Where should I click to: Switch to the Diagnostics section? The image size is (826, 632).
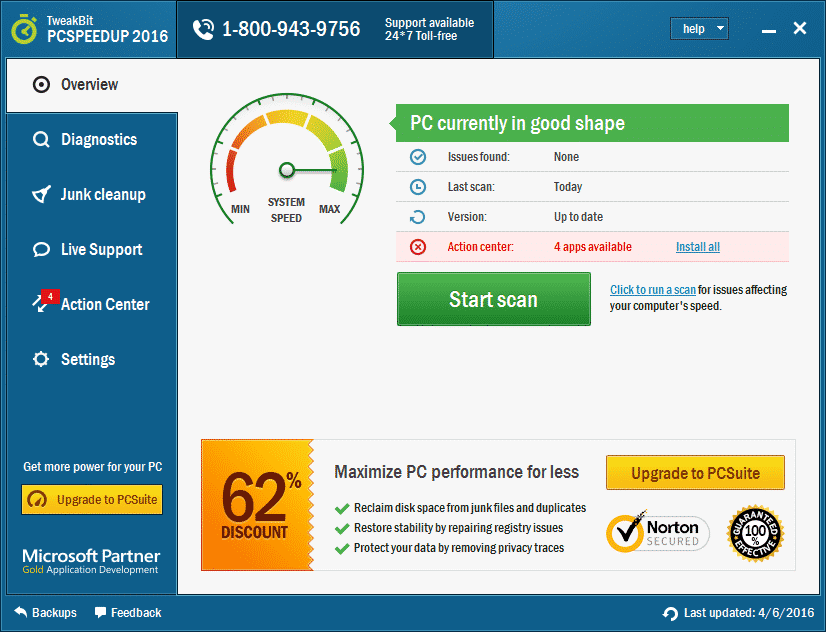[92, 140]
